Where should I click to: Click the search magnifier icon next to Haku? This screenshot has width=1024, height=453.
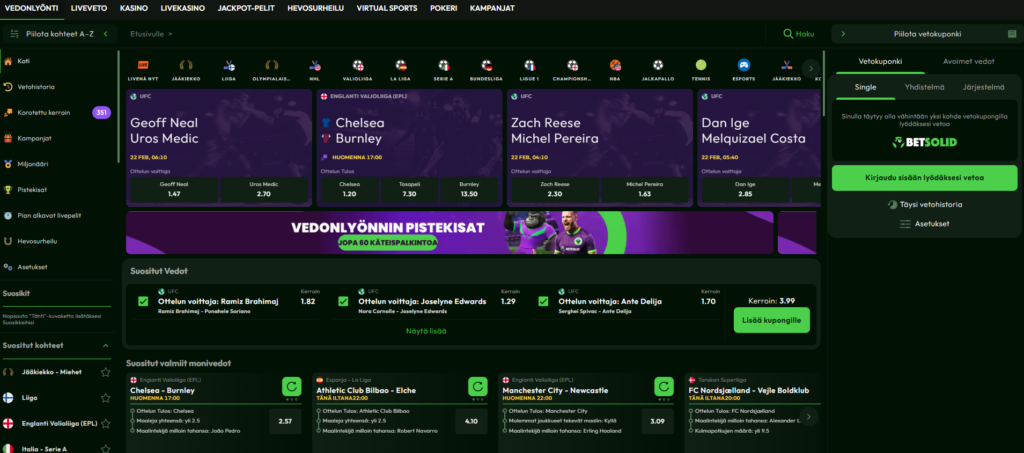point(788,33)
